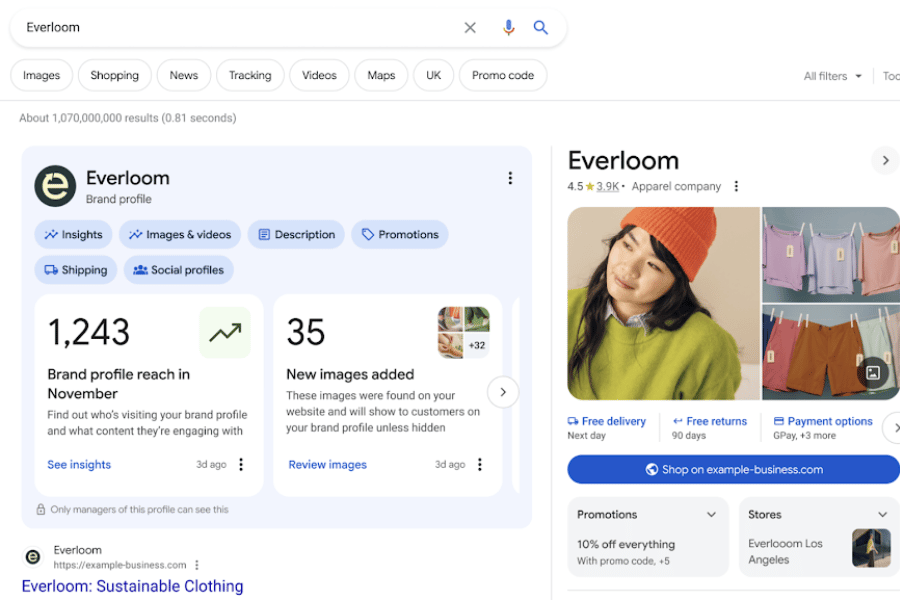This screenshot has width=900, height=600.
Task: Click the Review images link
Action: click(x=327, y=464)
